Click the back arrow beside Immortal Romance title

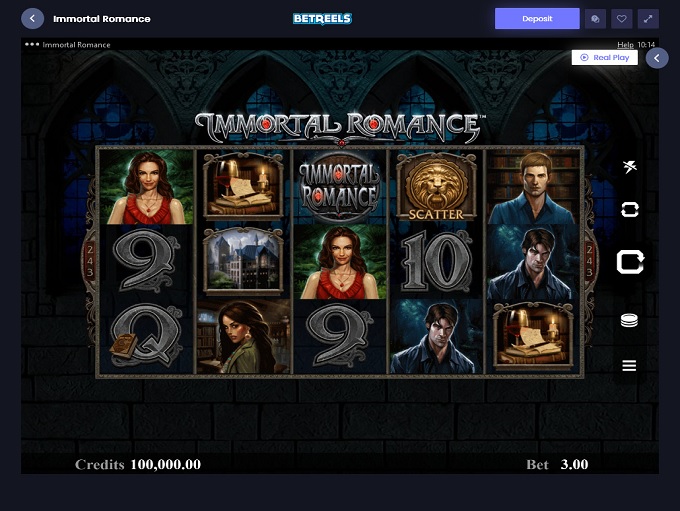coord(33,19)
